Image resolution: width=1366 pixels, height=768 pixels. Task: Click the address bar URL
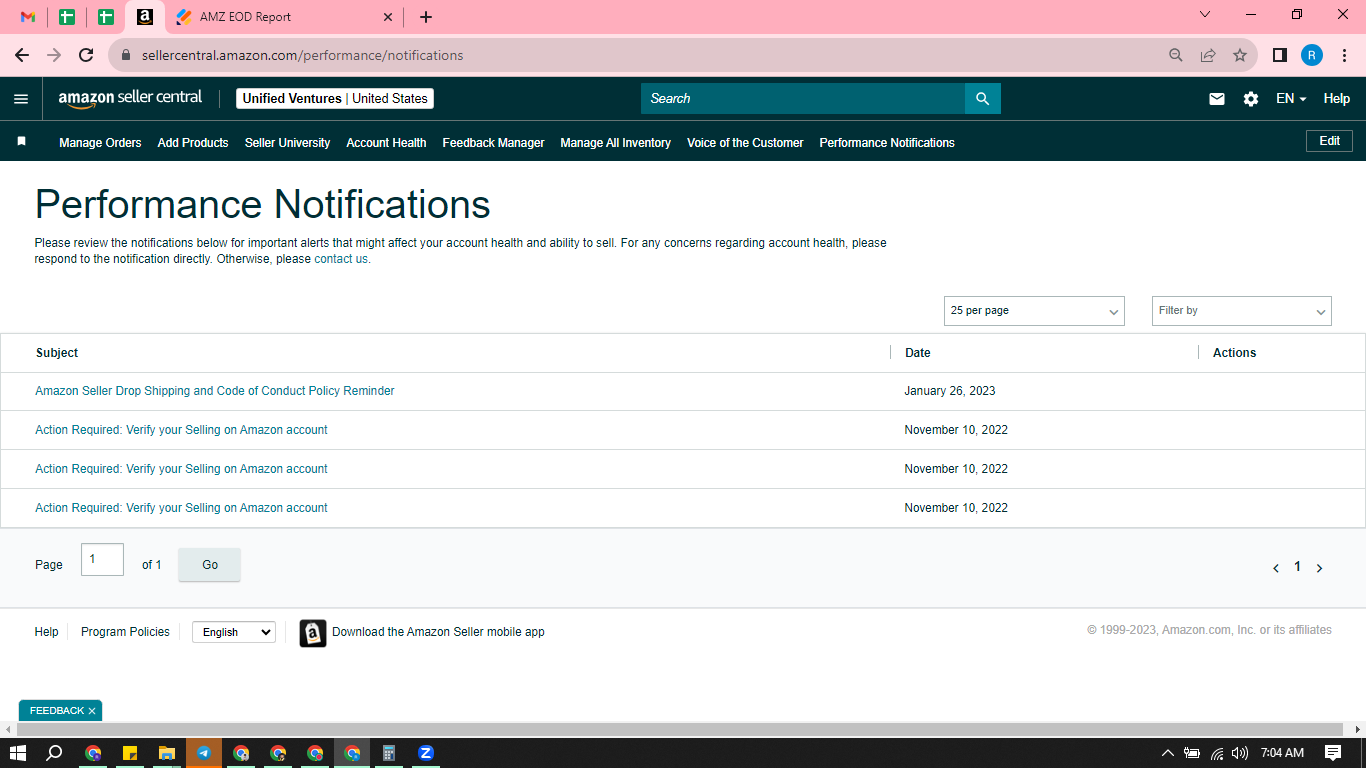302,55
